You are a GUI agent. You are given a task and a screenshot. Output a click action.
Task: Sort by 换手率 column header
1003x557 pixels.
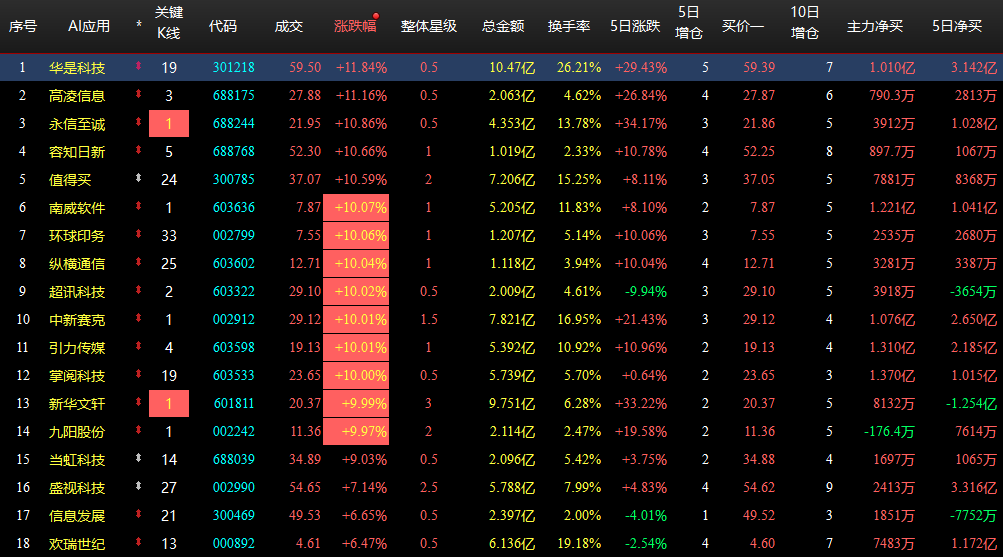point(569,26)
